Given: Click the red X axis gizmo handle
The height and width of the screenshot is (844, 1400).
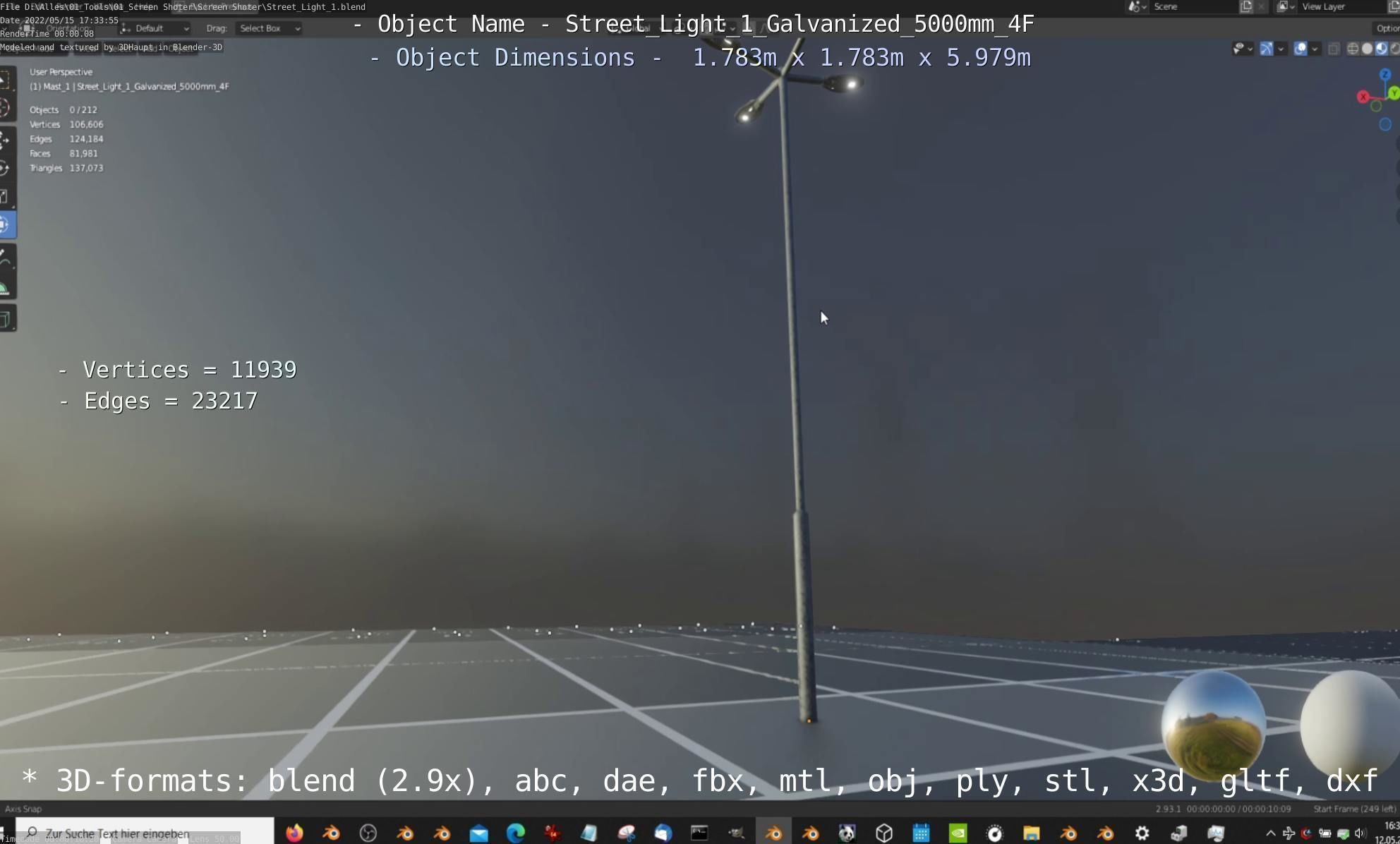Looking at the screenshot, I should [1363, 97].
